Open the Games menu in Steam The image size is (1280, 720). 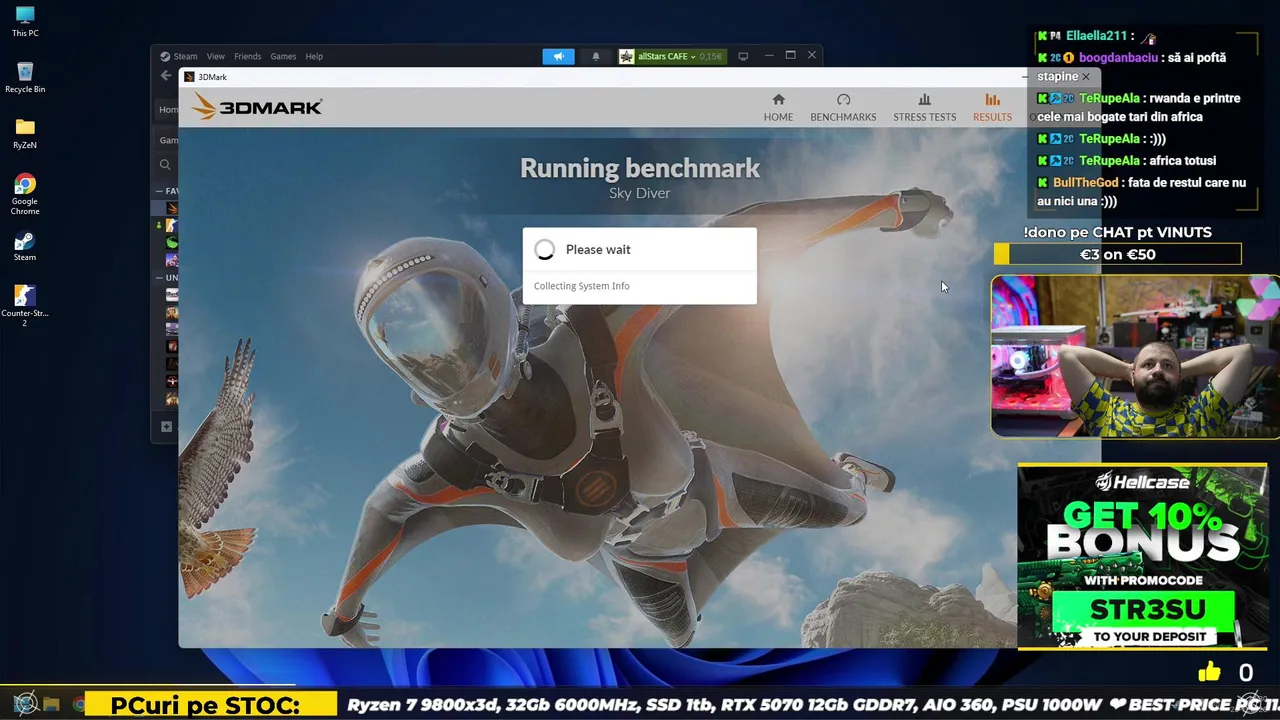tap(283, 56)
